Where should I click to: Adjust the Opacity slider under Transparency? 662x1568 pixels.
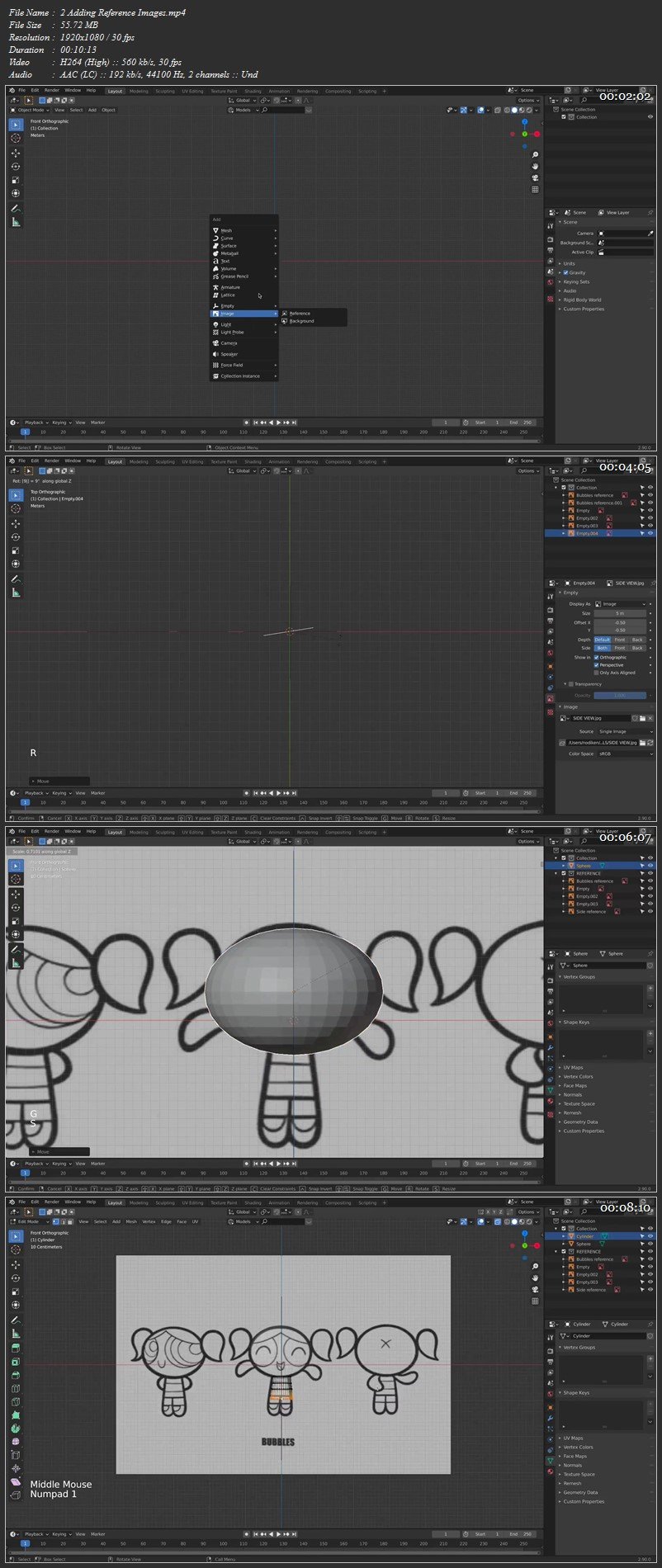click(x=621, y=696)
